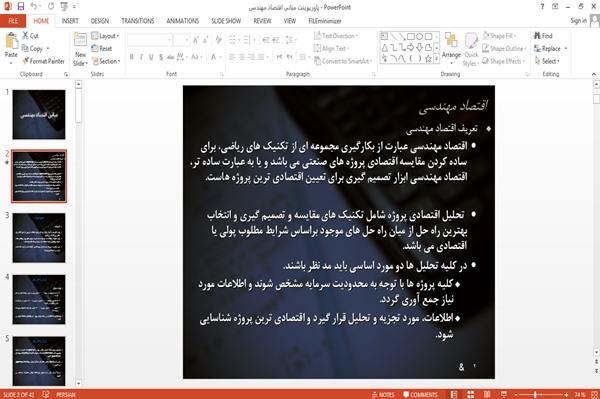Start Slide Show from status bar icon

[504, 395]
